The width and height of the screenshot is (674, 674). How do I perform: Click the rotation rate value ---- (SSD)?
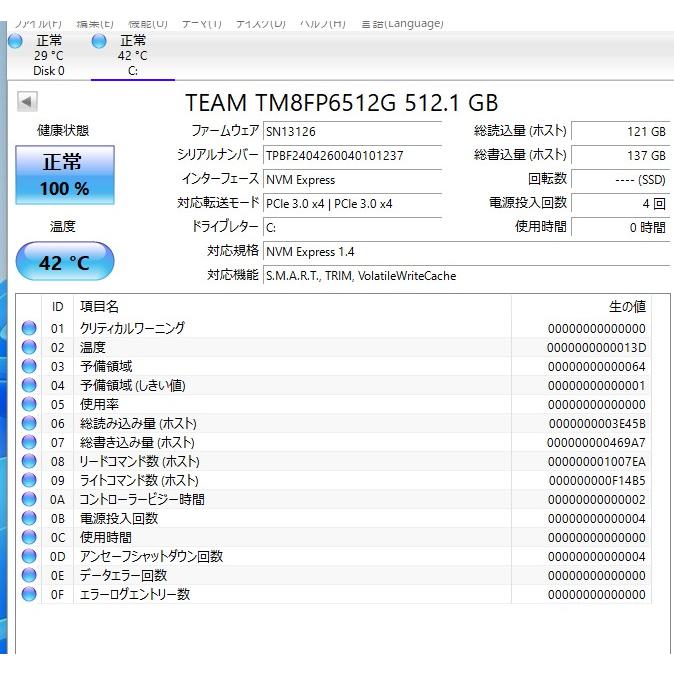tap(620, 179)
